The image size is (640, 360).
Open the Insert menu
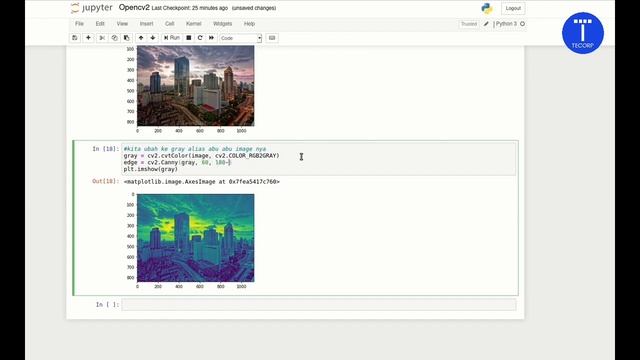click(147, 24)
